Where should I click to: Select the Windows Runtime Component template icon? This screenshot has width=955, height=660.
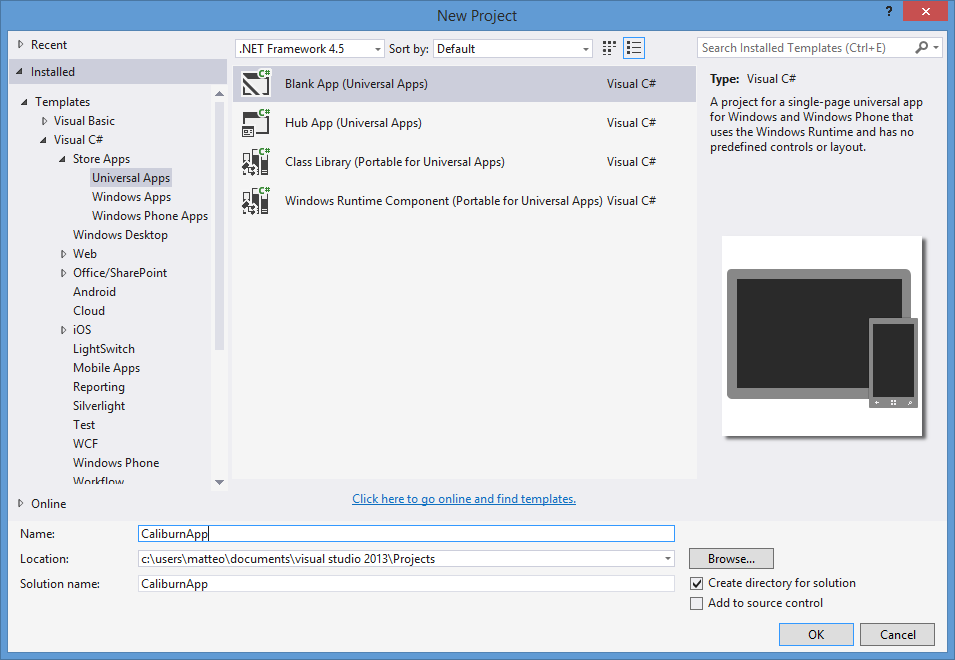pyautogui.click(x=256, y=201)
